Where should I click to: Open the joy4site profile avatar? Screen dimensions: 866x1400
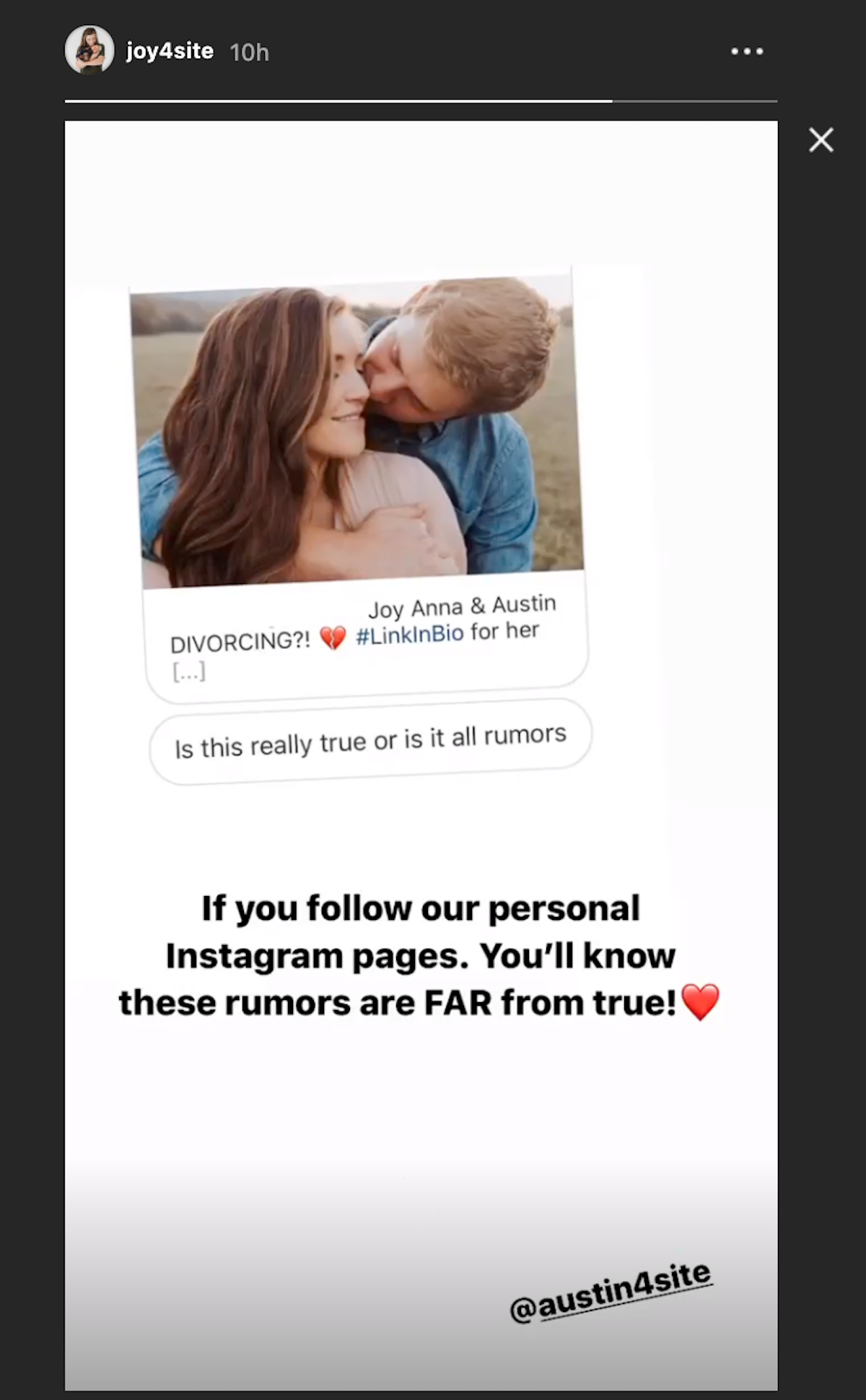click(x=89, y=51)
